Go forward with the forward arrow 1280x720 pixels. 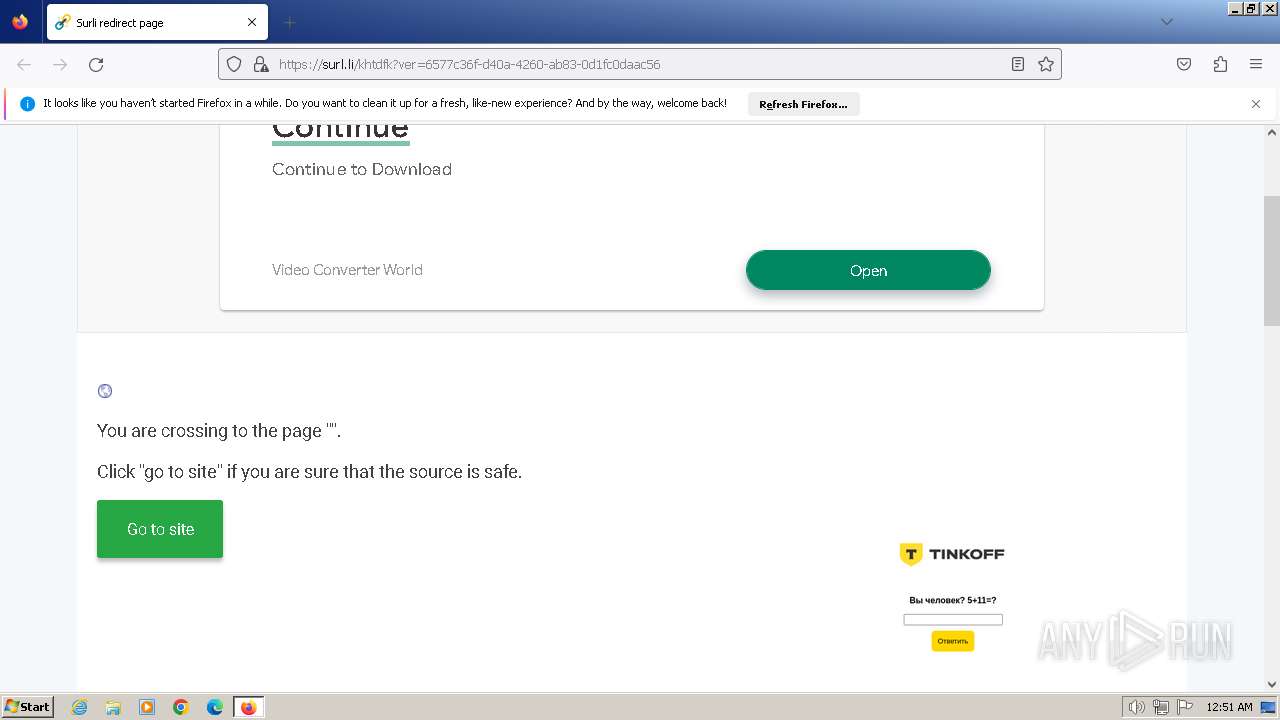pyautogui.click(x=60, y=64)
